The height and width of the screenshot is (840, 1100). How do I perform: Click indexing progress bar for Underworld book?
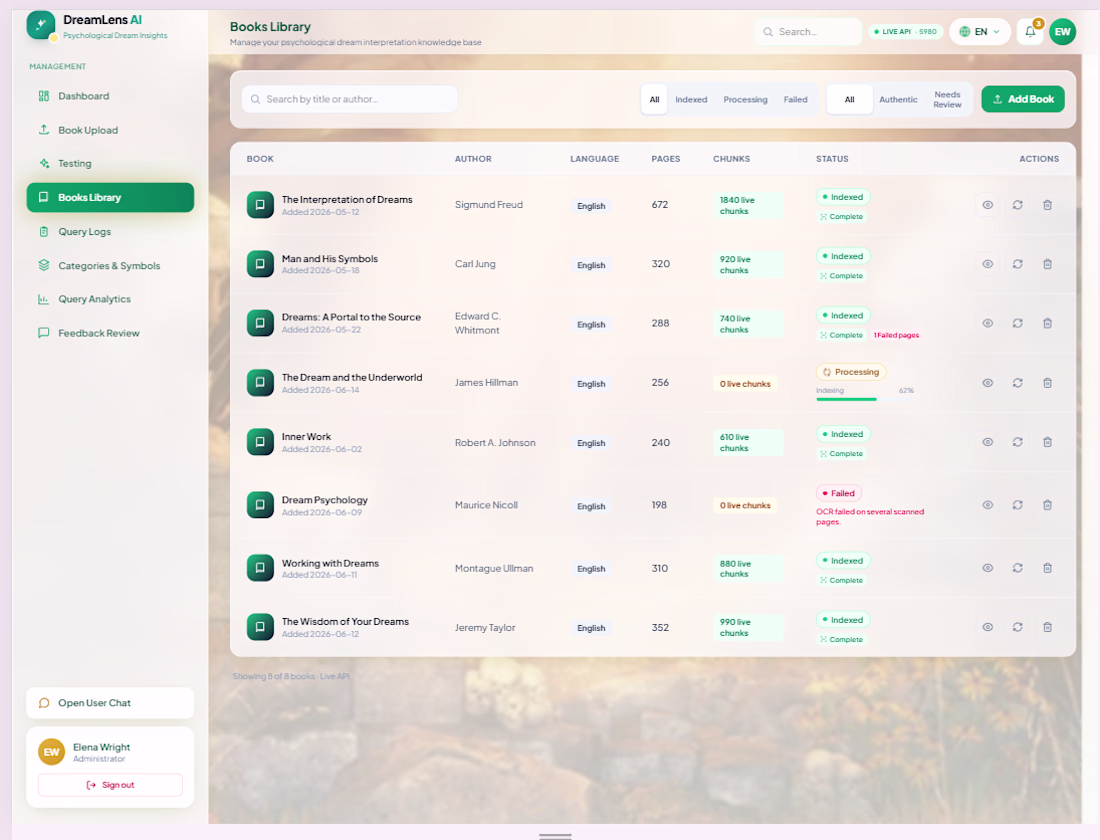864,399
